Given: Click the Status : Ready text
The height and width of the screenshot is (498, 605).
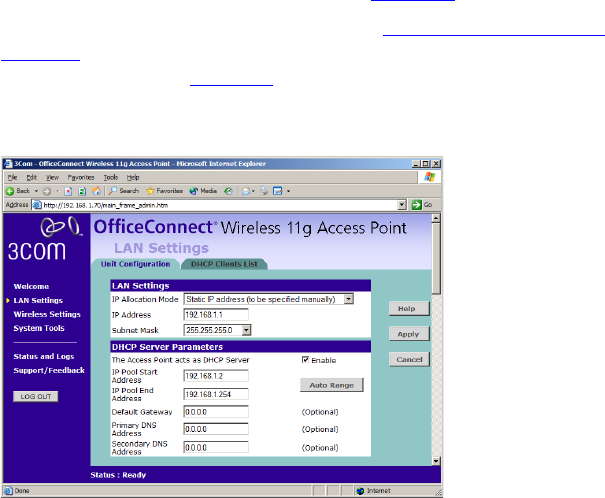Looking at the screenshot, I should (118, 475).
